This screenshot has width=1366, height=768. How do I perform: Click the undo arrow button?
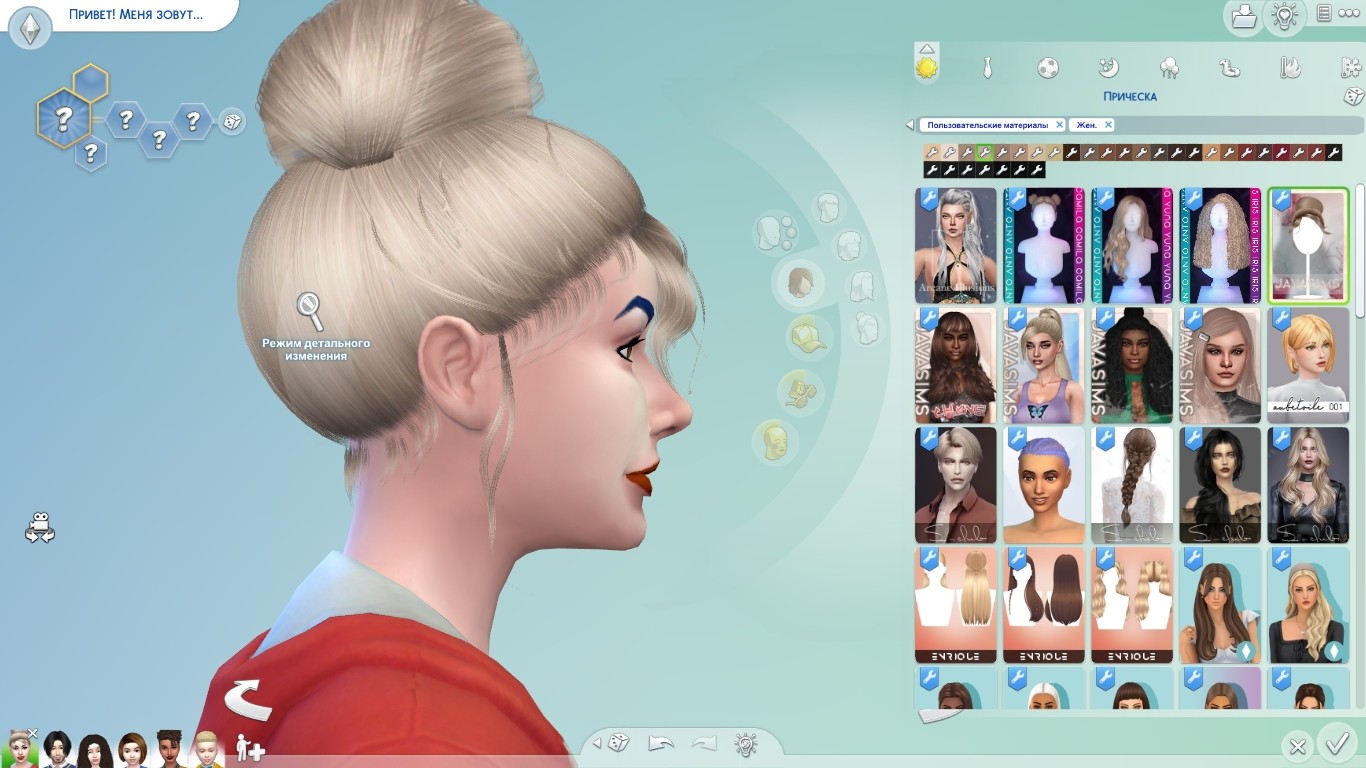point(661,743)
